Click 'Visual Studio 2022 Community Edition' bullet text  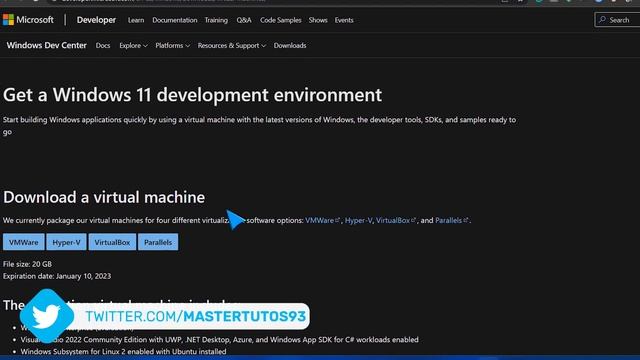click(x=219, y=340)
